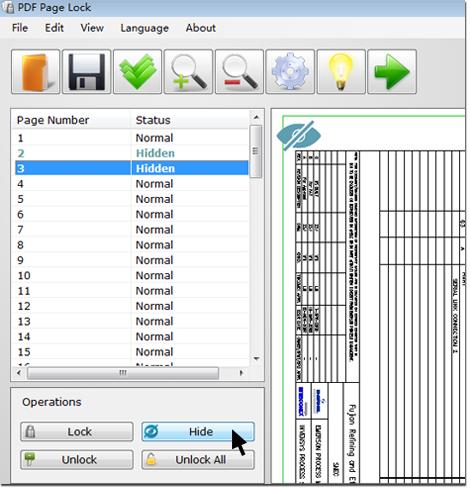Screen dimensions: 470x489
Task: Select page 8 in the page list
Action: click(x=130, y=245)
